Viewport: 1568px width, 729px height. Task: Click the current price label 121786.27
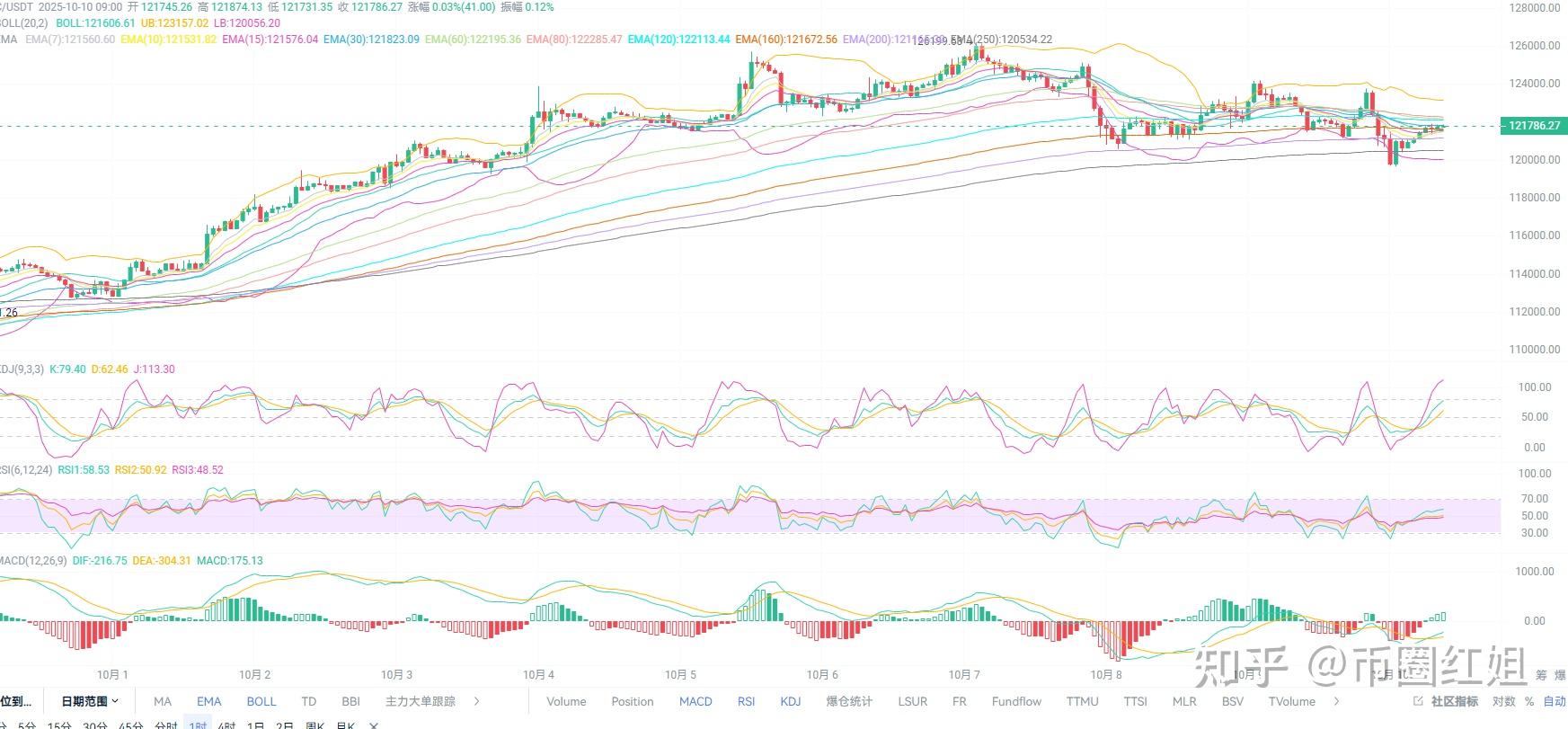pyautogui.click(x=1534, y=126)
